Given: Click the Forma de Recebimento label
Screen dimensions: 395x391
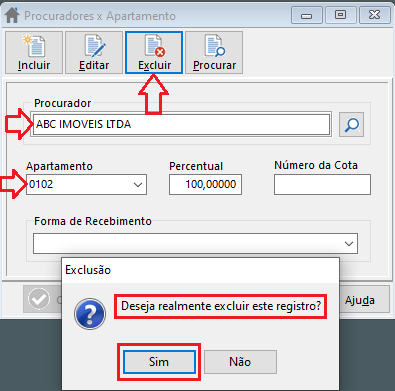Looking at the screenshot, I should click(93, 221).
